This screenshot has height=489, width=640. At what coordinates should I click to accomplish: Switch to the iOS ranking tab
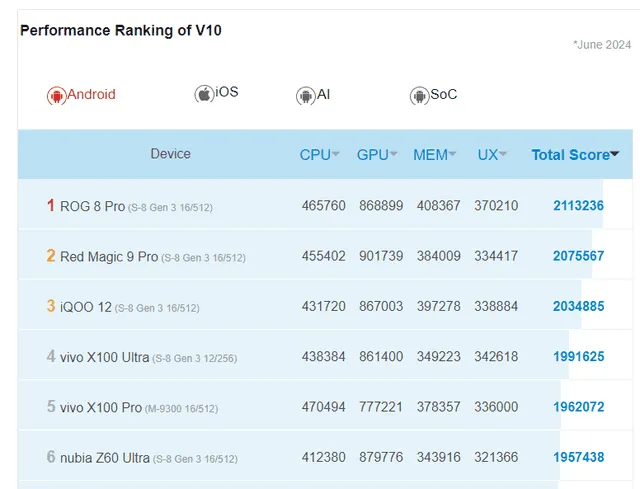point(227,92)
